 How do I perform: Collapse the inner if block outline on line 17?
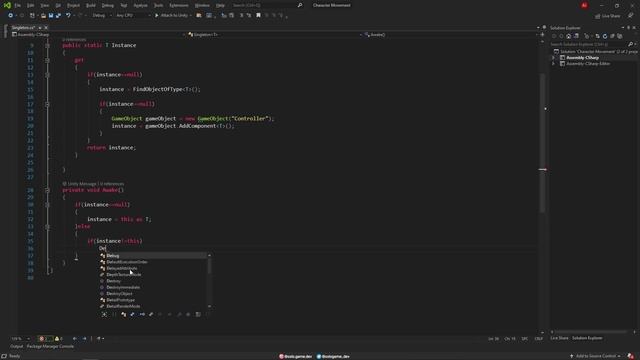(x=47, y=104)
